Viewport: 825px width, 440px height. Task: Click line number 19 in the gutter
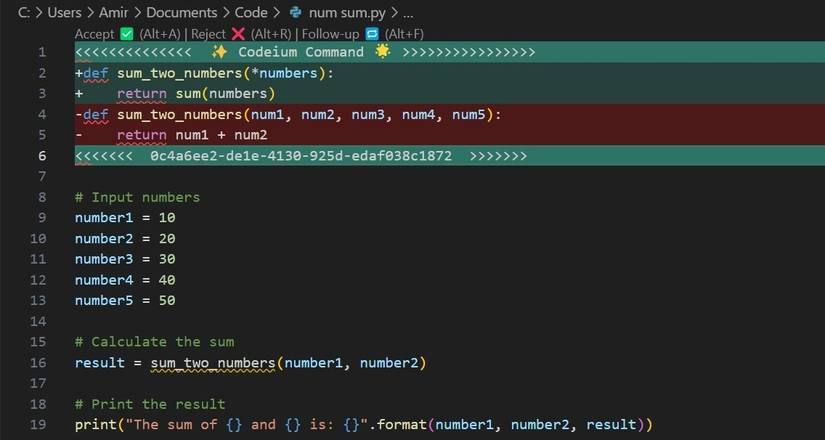38,425
